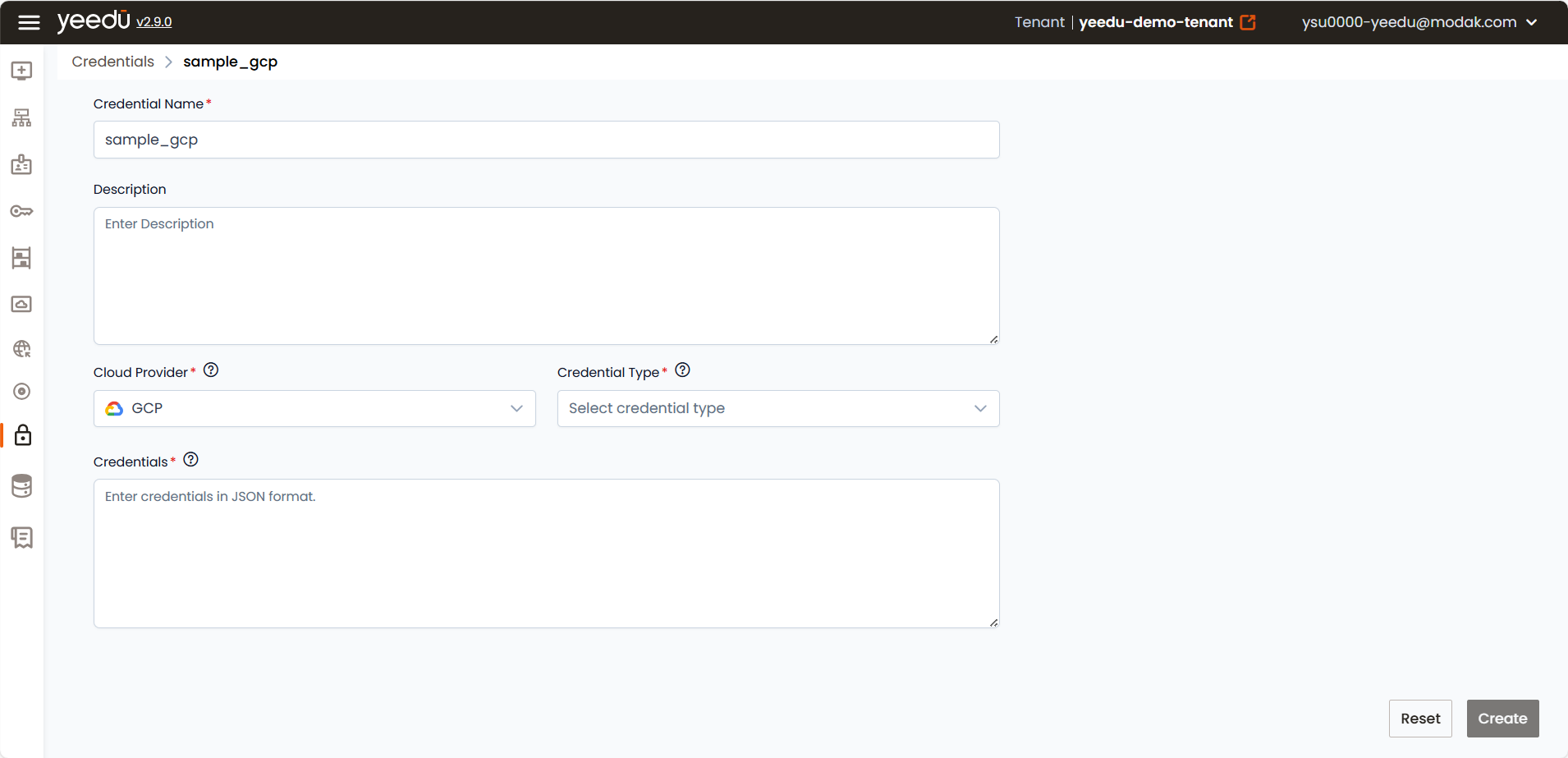Click the ysu0000-yeedu@modak.com account
The width and height of the screenshot is (1568, 758).
point(1409,22)
